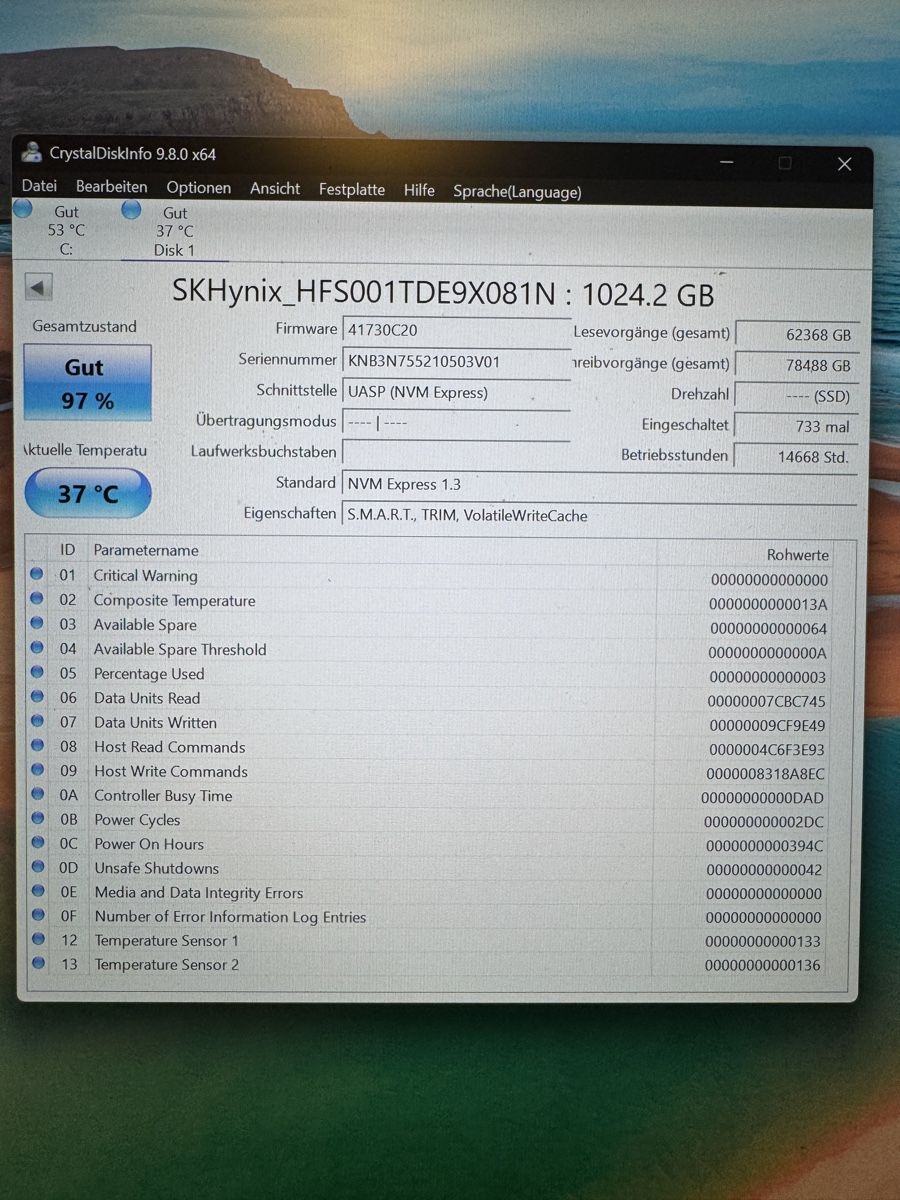The height and width of the screenshot is (1200, 900).
Task: Click the blue status orb above C: drive
Action: (x=23, y=209)
